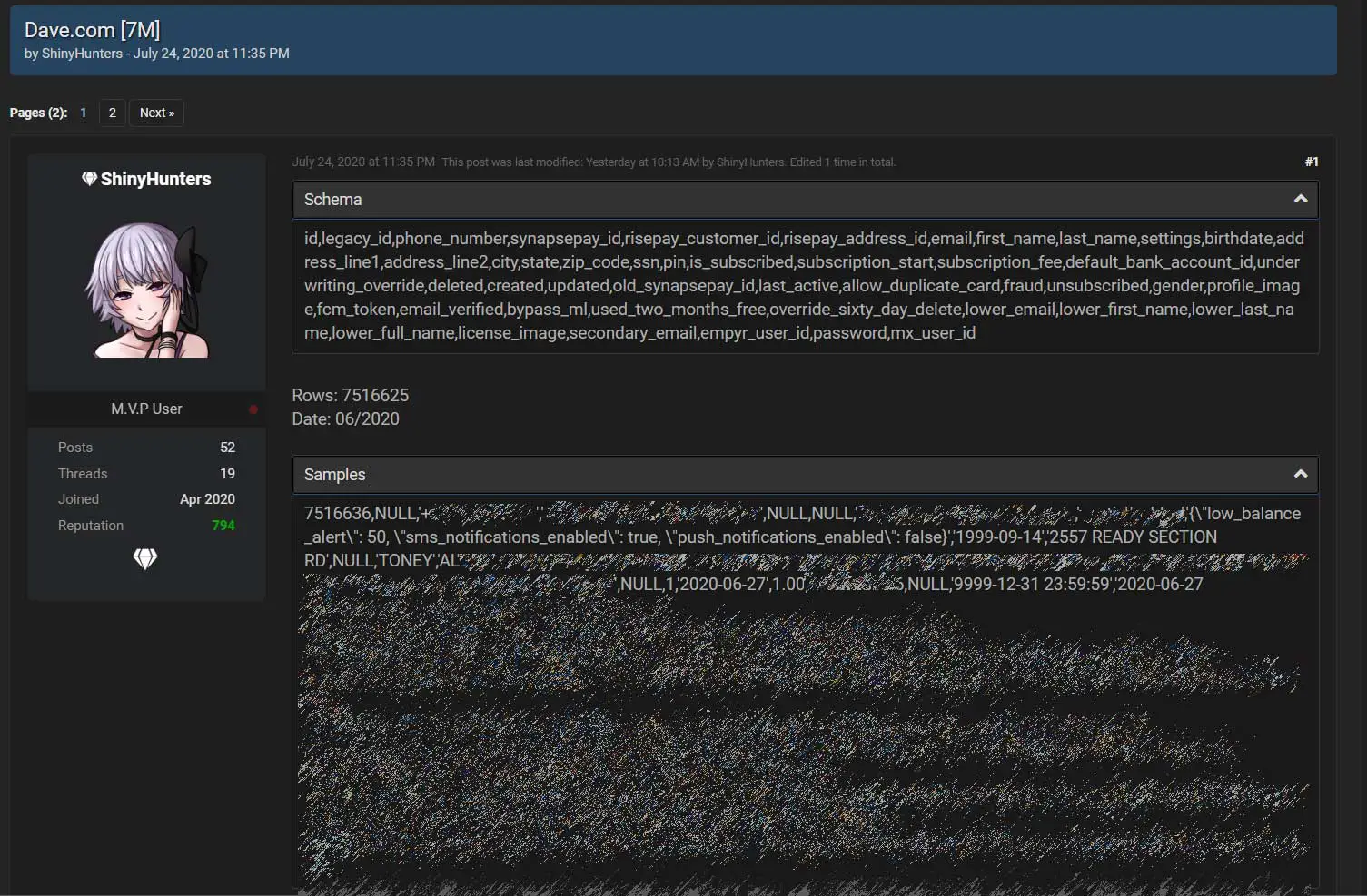Click the Date: 06/2020 line

click(x=345, y=419)
